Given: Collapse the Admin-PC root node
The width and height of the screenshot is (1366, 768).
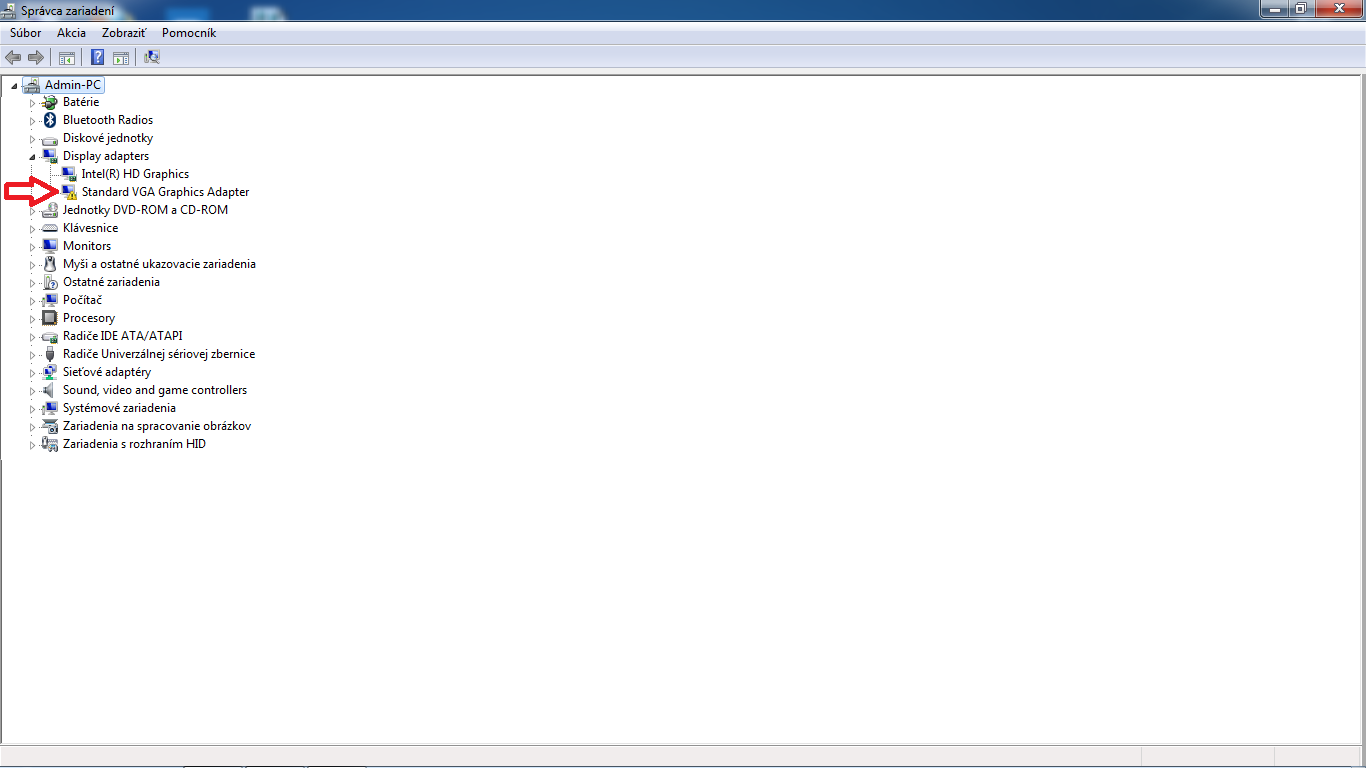Looking at the screenshot, I should [14, 86].
